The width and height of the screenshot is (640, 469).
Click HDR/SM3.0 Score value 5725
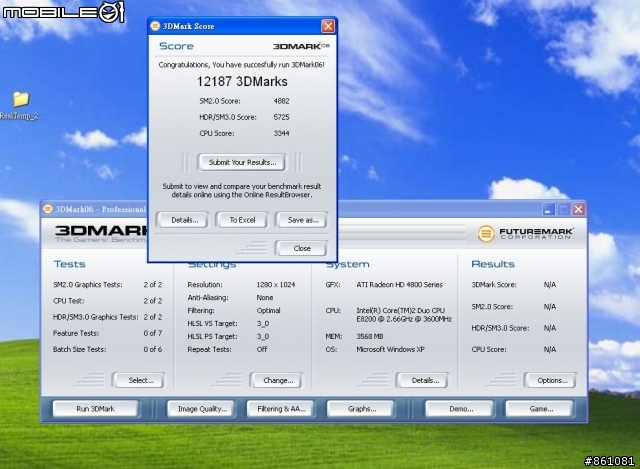(281, 117)
